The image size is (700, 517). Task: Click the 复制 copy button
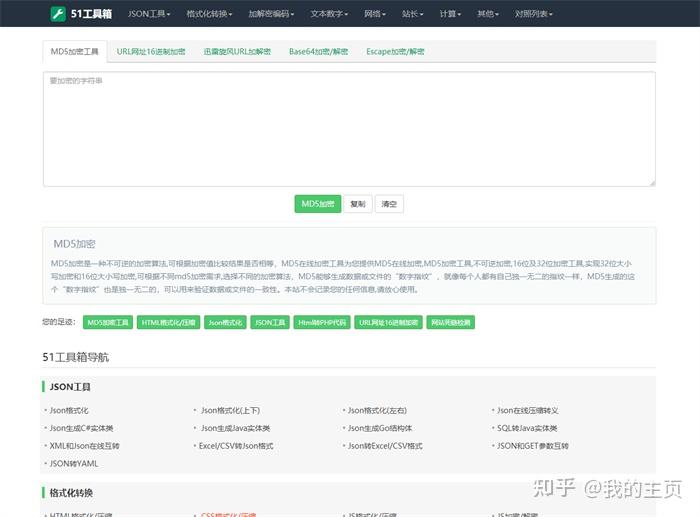(358, 204)
